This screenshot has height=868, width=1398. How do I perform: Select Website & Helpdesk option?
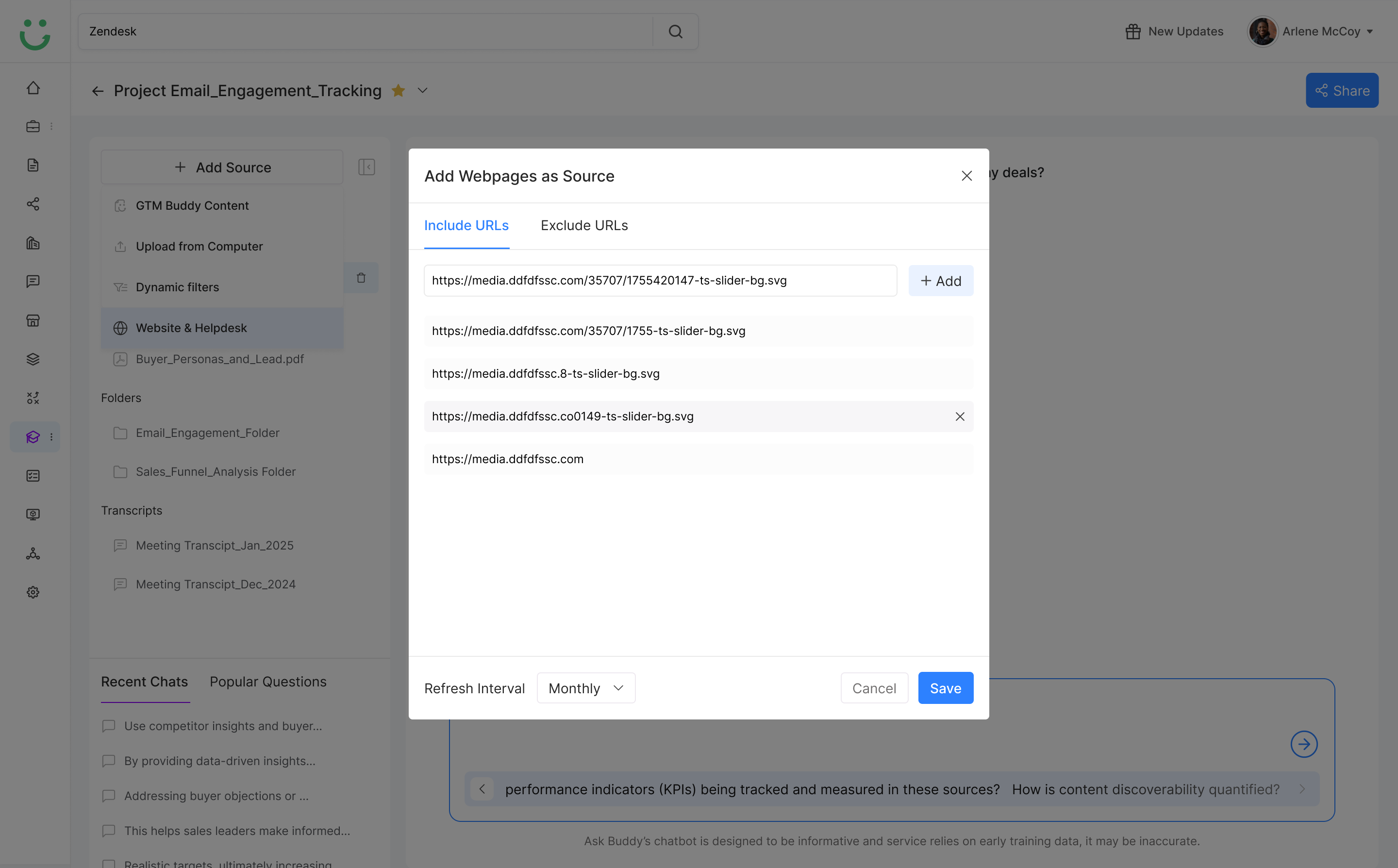(x=222, y=328)
